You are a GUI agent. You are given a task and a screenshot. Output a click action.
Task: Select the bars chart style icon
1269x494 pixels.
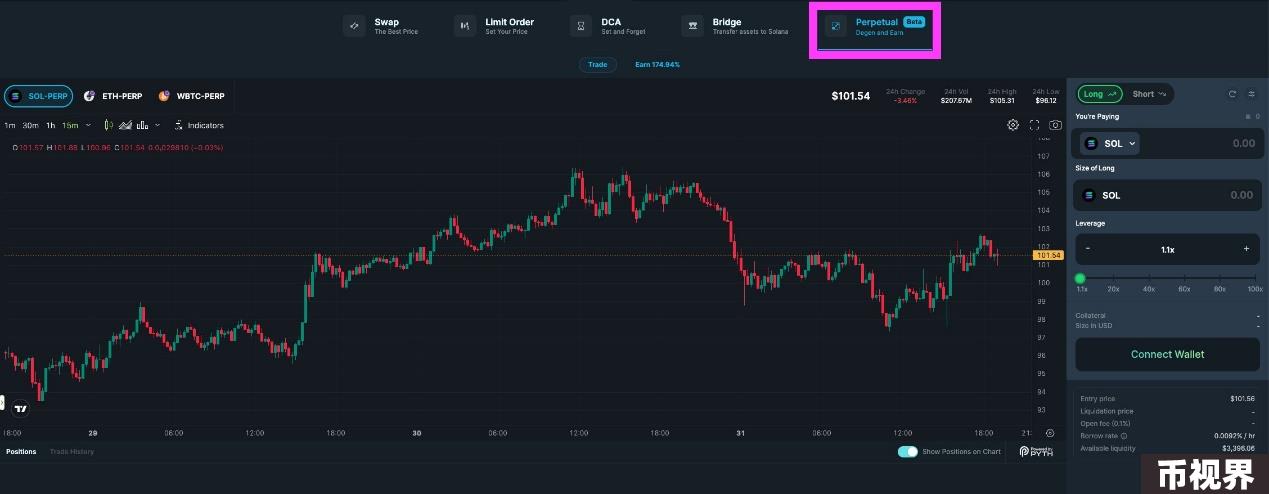pyautogui.click(x=143, y=126)
